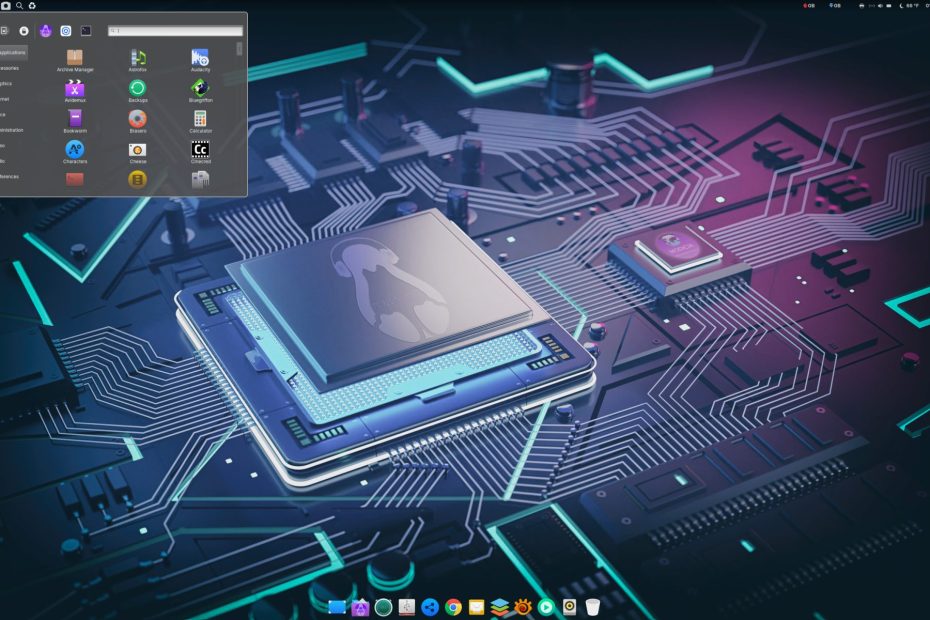Open Archive Manager from the app menu
Viewport: 930px width, 620px height.
[75, 61]
